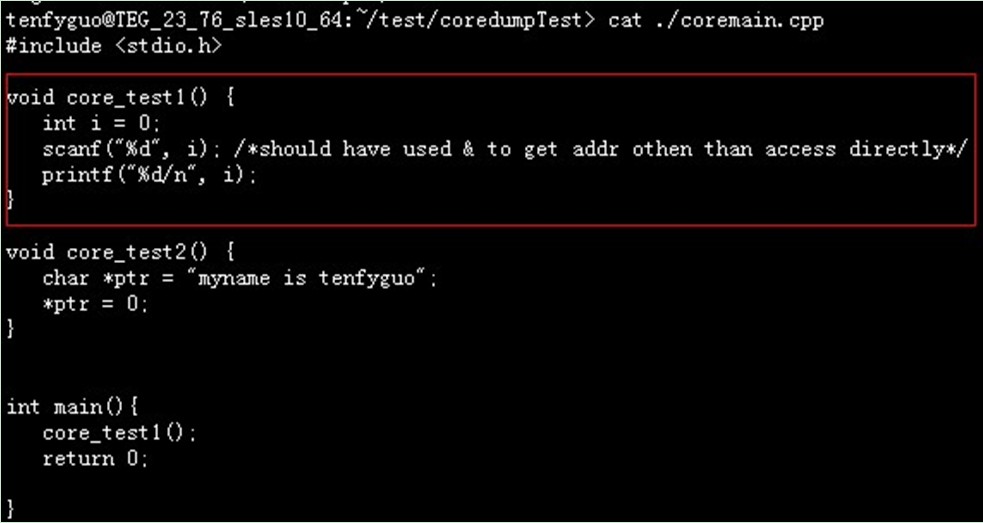
Task: Click the cat ./coremain.cpp command text
Action: (x=715, y=21)
